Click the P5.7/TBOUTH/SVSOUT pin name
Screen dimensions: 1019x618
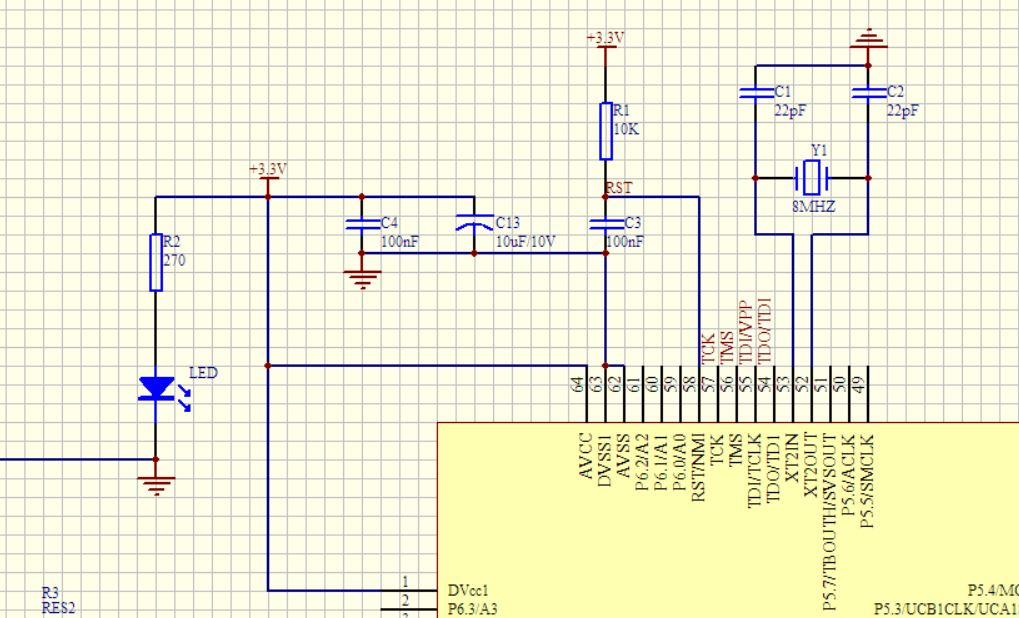829,522
